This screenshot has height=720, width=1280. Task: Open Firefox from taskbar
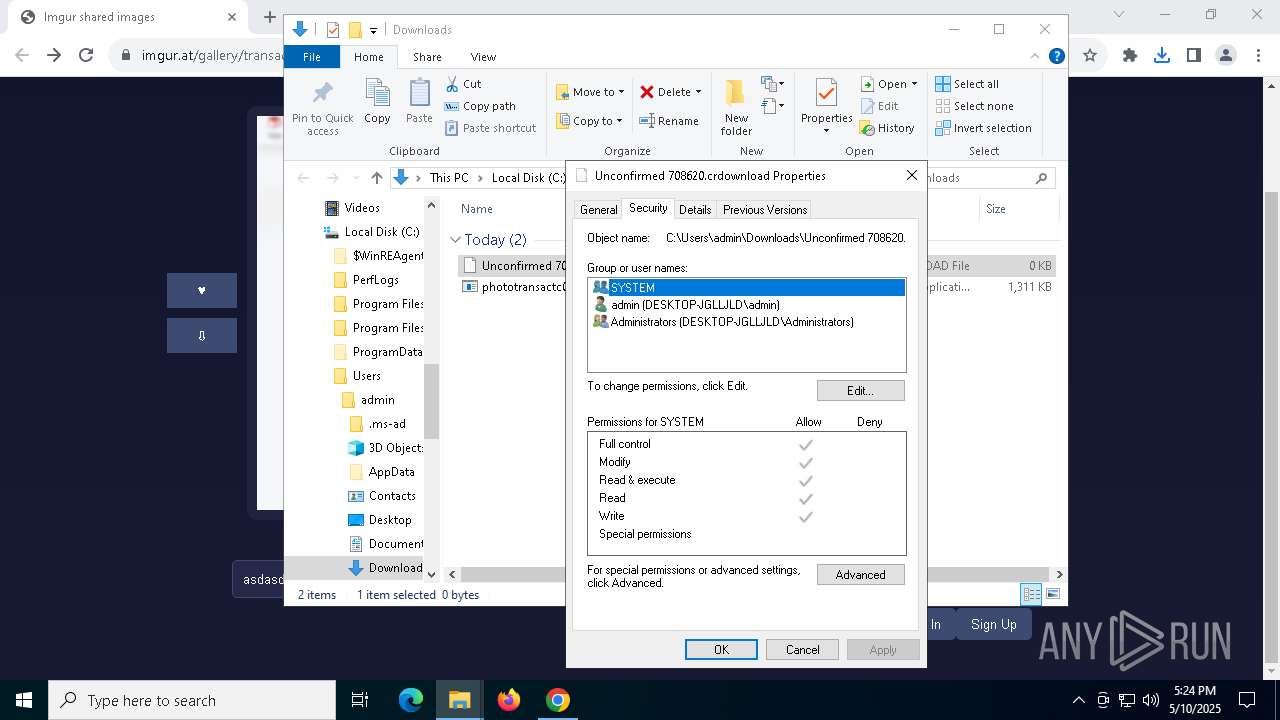coord(509,700)
